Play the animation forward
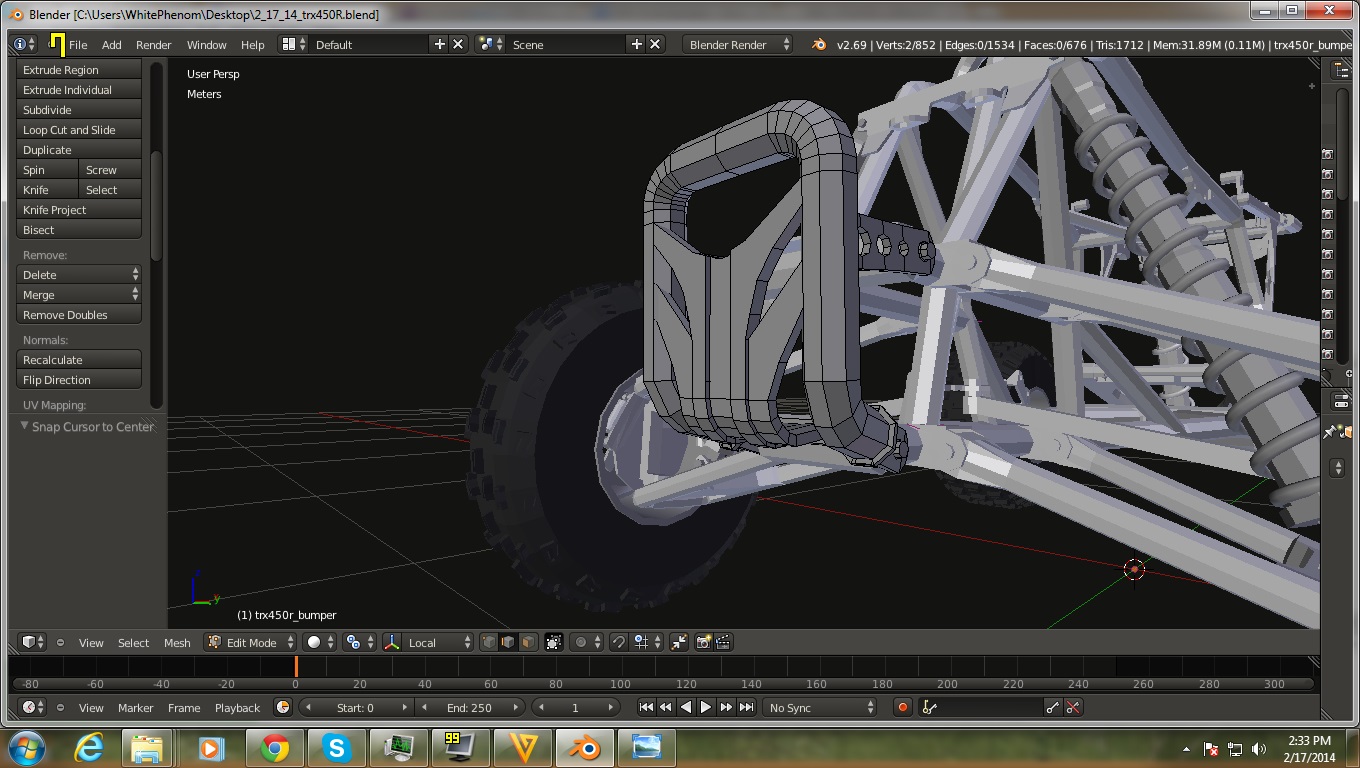The width and height of the screenshot is (1360, 768). [x=706, y=707]
